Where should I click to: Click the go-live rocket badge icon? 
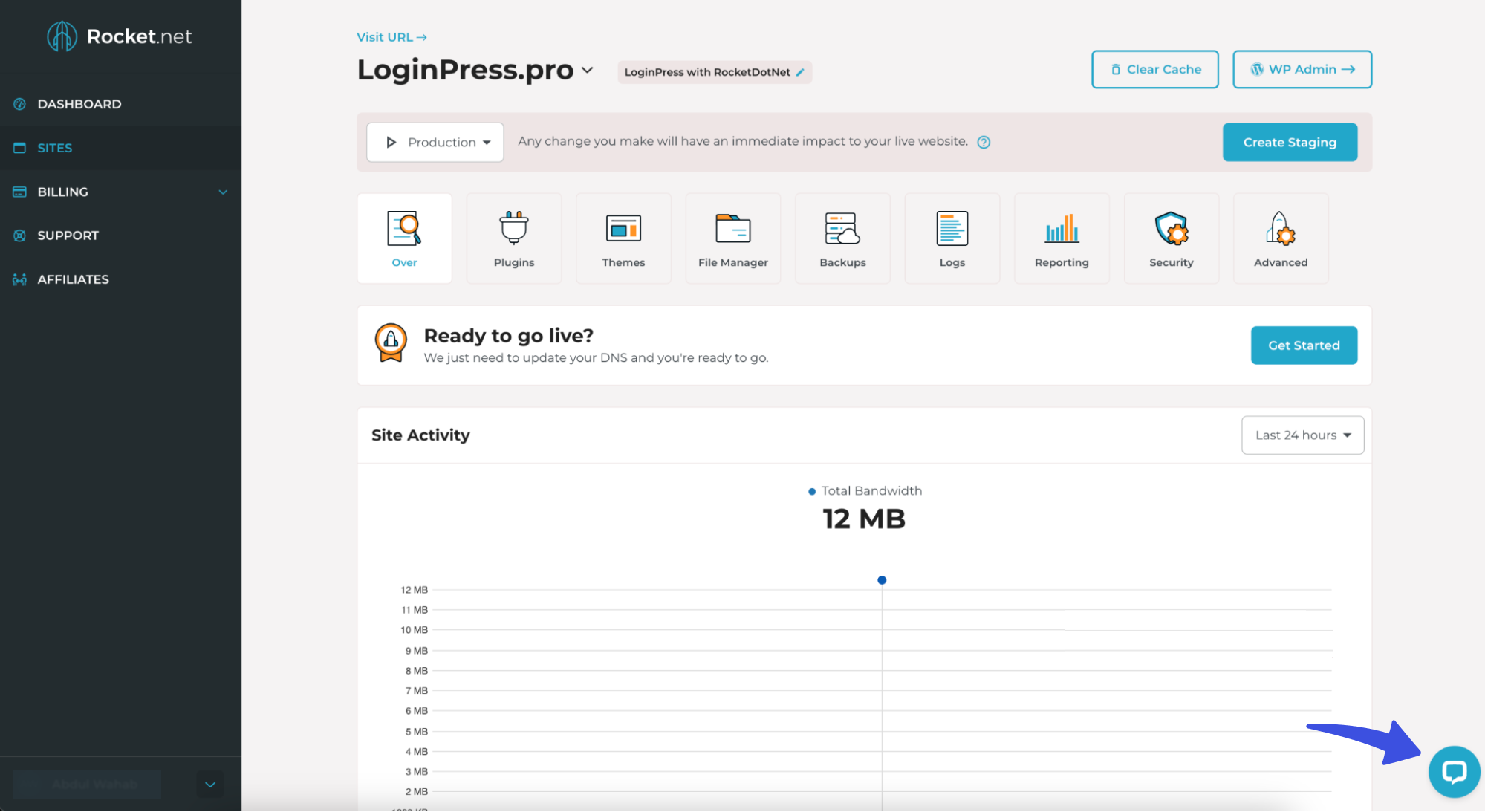pyautogui.click(x=391, y=343)
